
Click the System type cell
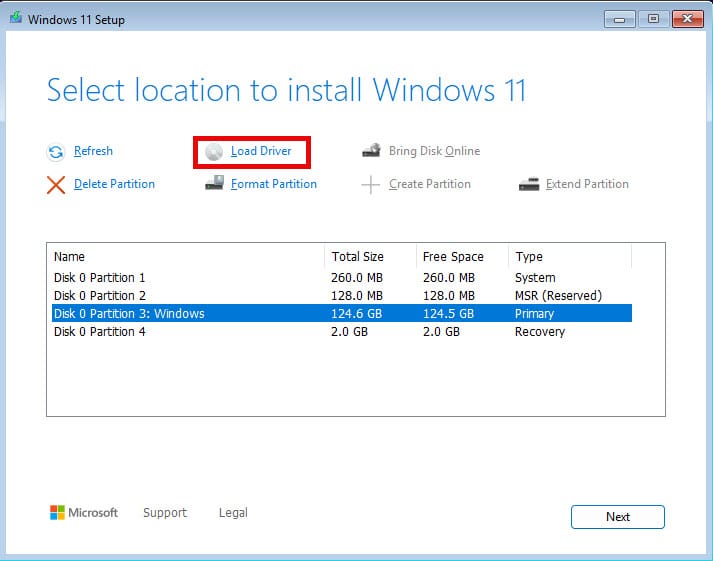(535, 278)
